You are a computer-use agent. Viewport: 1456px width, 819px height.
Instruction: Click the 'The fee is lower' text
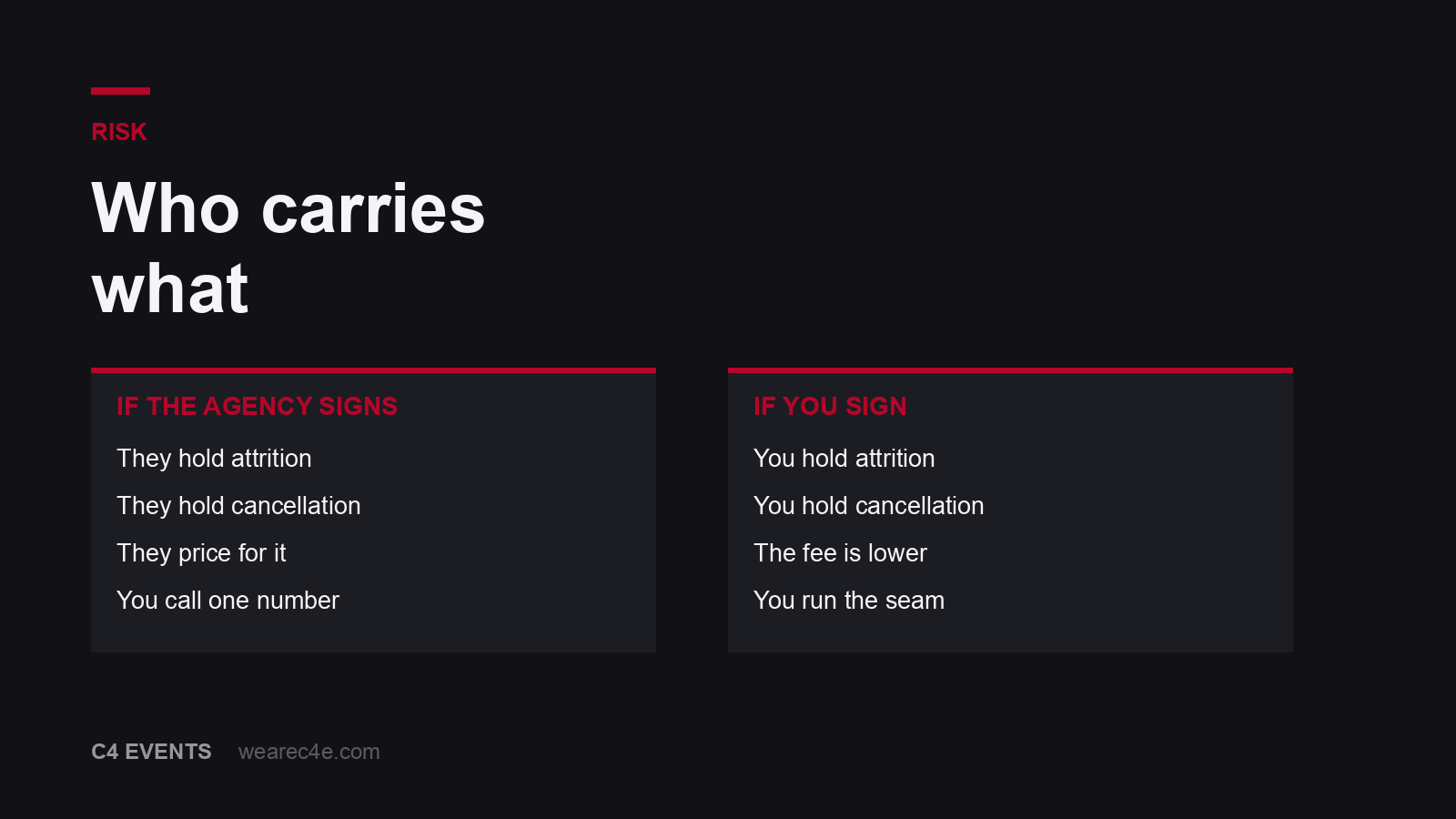840,553
